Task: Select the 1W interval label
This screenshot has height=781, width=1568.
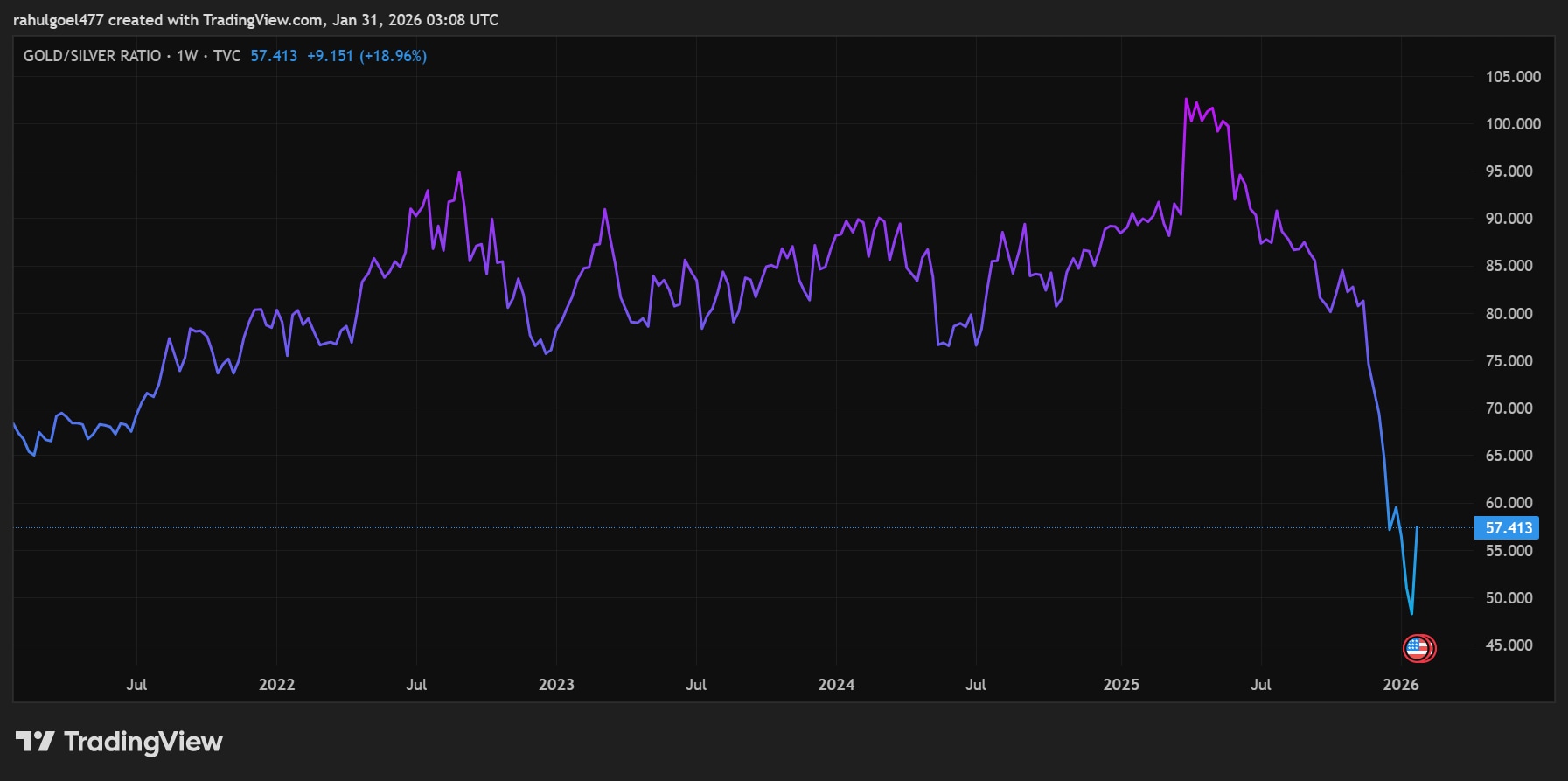Action: pyautogui.click(x=187, y=56)
